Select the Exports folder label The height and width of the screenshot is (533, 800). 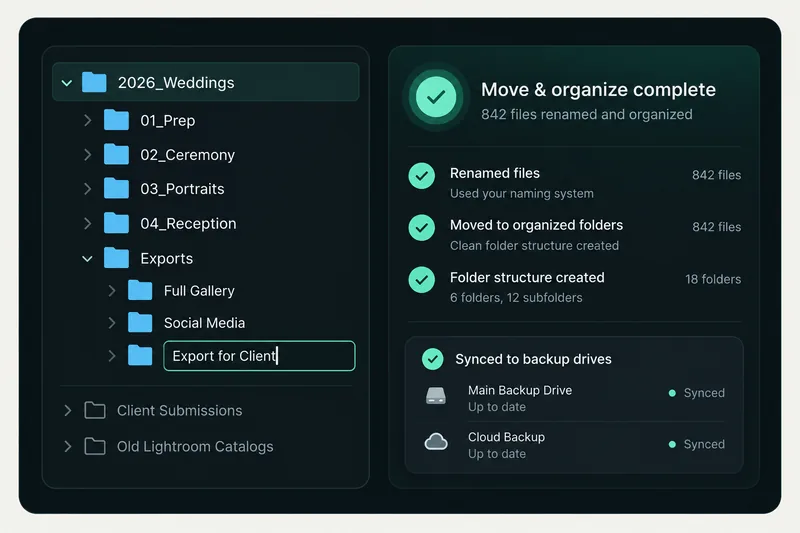[167, 259]
